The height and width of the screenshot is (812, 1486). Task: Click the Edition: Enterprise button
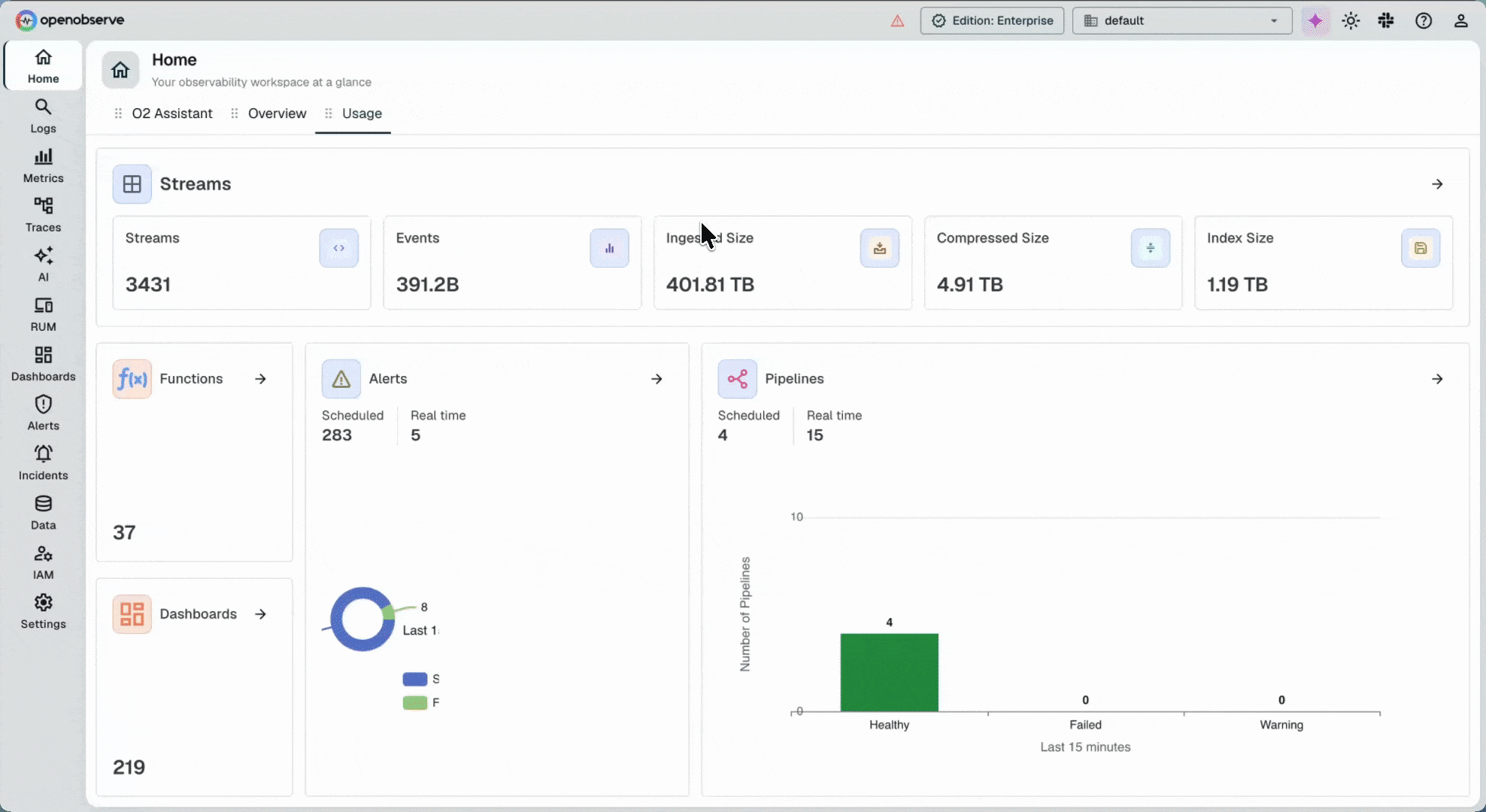pyautogui.click(x=992, y=21)
